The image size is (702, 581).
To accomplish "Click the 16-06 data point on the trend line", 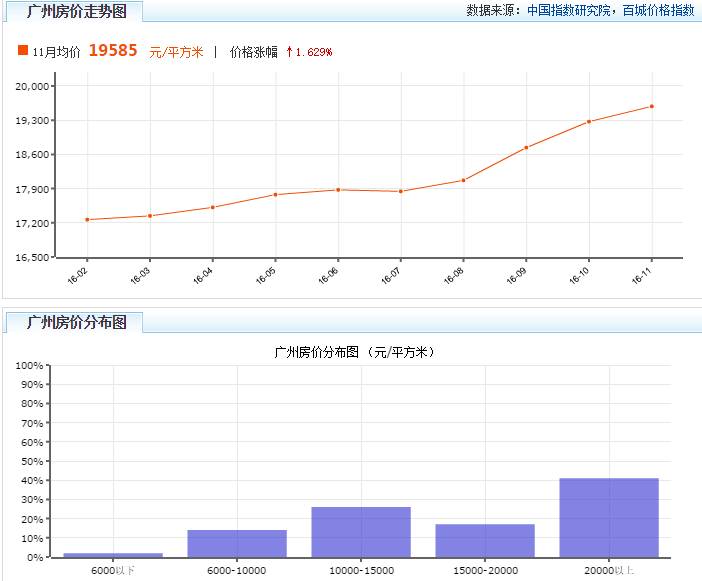I will point(338,190).
